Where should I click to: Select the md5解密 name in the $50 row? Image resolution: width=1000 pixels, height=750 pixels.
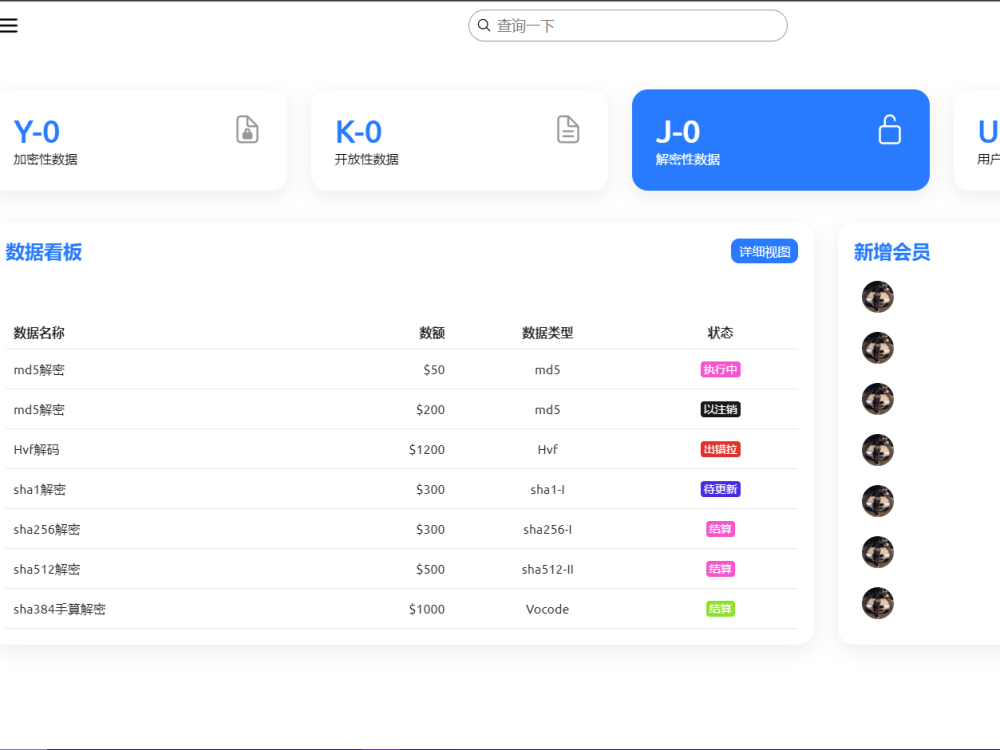click(39, 370)
